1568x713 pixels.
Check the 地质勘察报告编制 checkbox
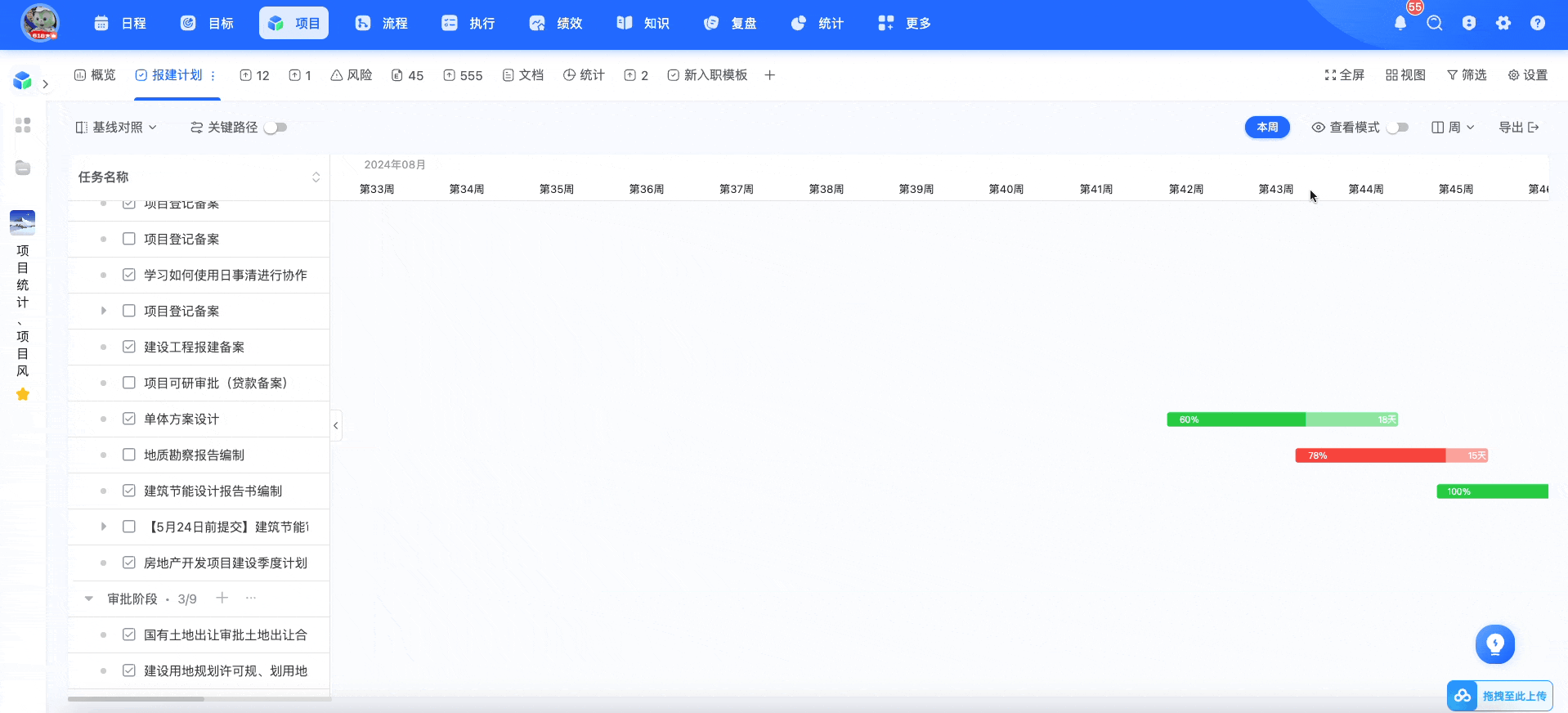pos(128,455)
